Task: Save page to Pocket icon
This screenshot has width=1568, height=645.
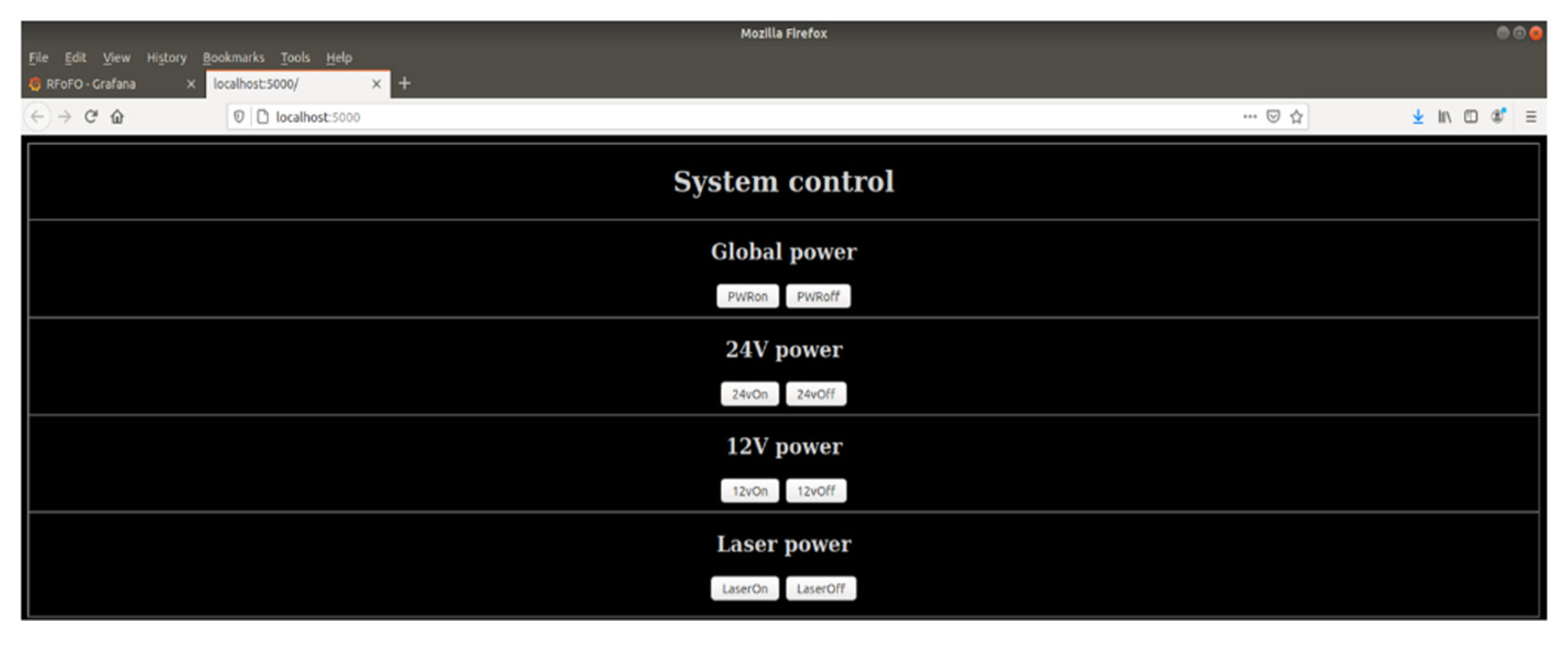Action: [1273, 116]
